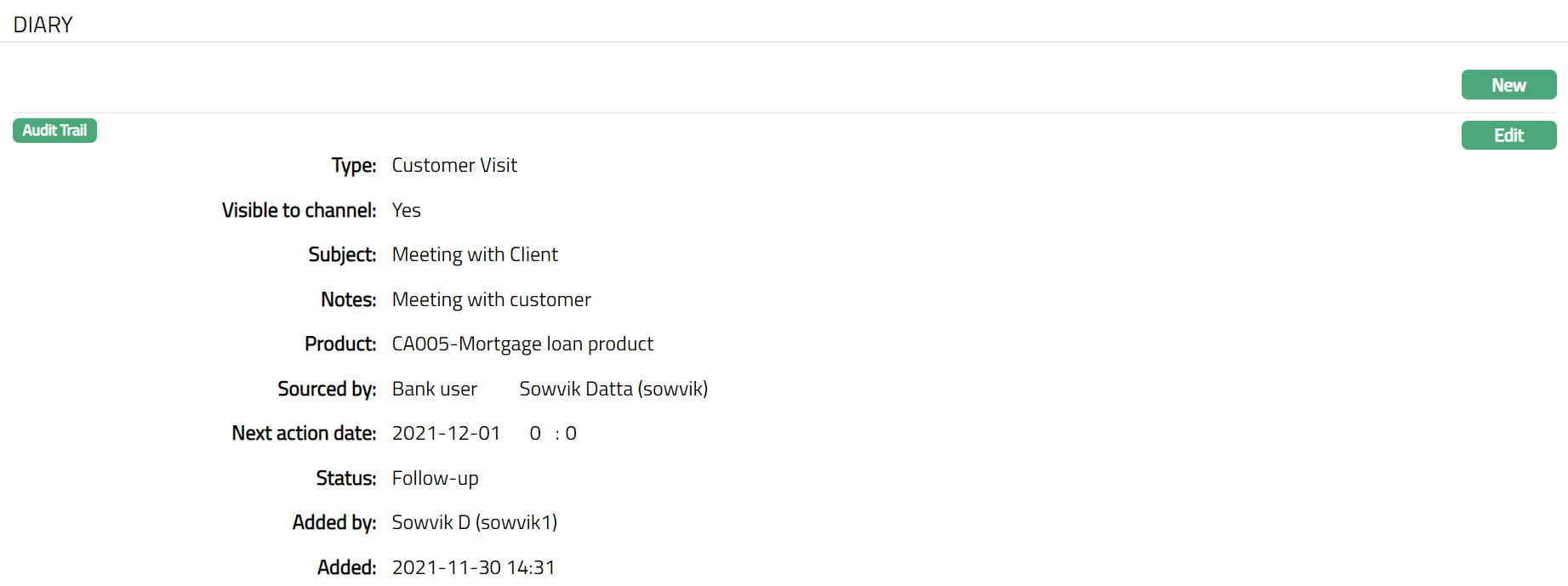Select the CA005-Mortgage loan product value
Viewport: 1568px width, 586px height.
pos(522,344)
